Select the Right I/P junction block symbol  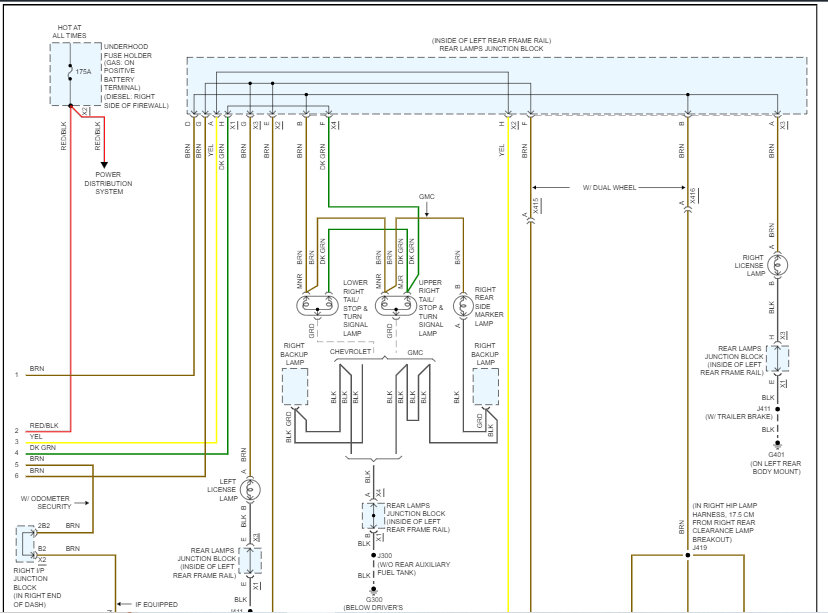(x=25, y=543)
